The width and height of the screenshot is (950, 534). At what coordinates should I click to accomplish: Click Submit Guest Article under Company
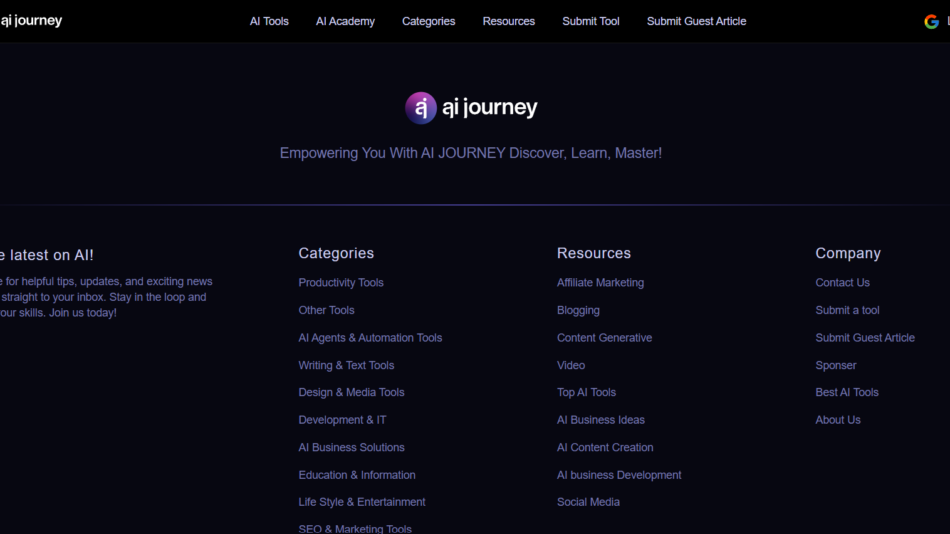tap(865, 338)
